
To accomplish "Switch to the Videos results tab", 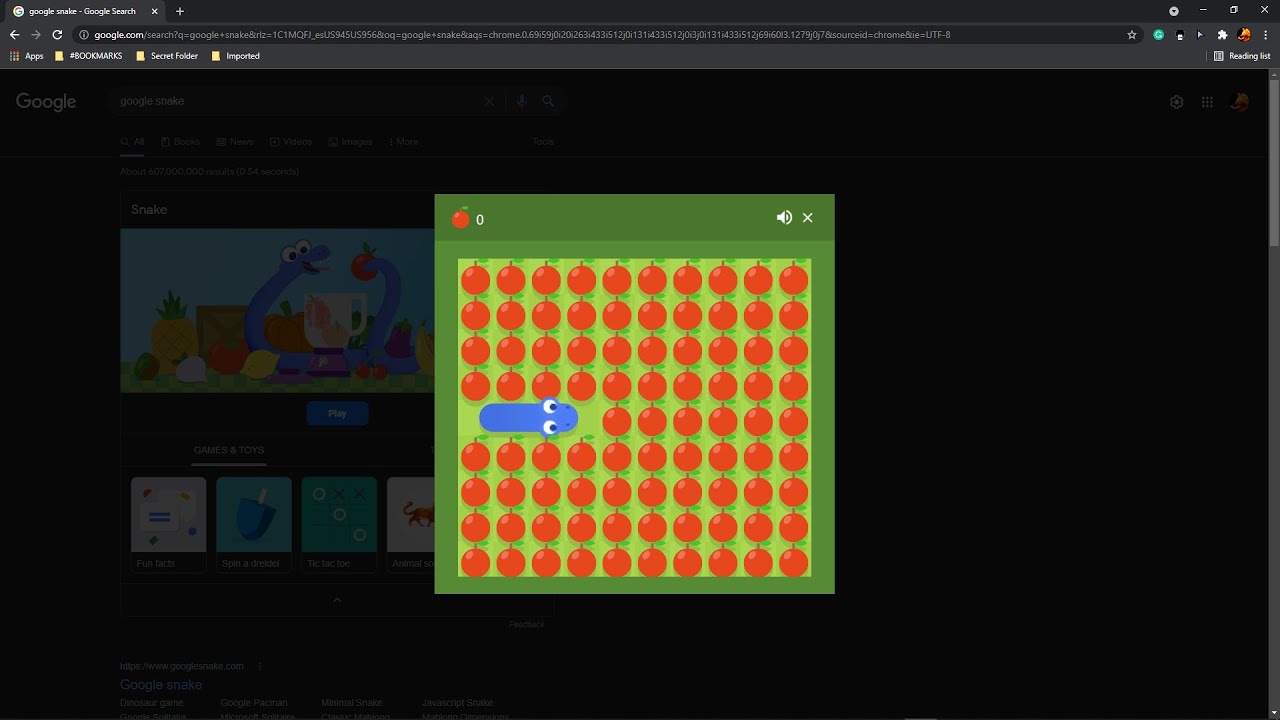I will (x=291, y=142).
